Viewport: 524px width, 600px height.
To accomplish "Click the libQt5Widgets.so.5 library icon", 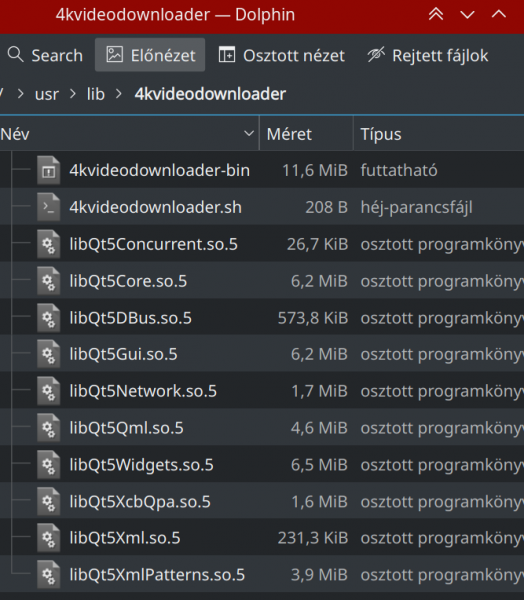I will click(49, 465).
